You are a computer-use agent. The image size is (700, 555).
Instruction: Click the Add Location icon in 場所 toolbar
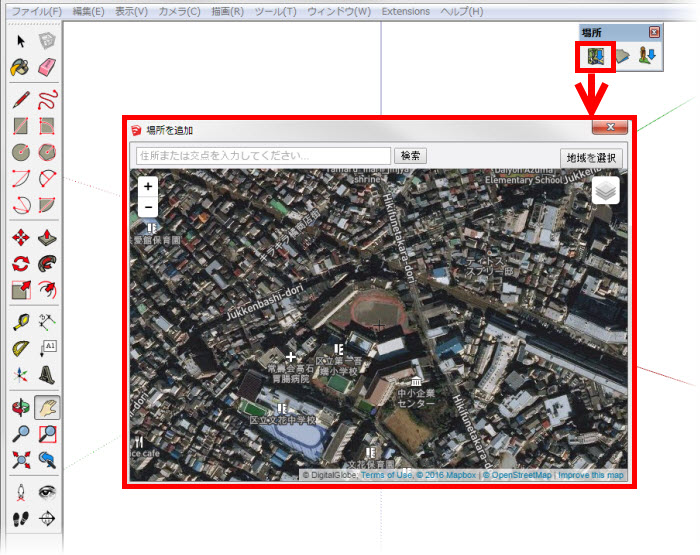coord(594,56)
